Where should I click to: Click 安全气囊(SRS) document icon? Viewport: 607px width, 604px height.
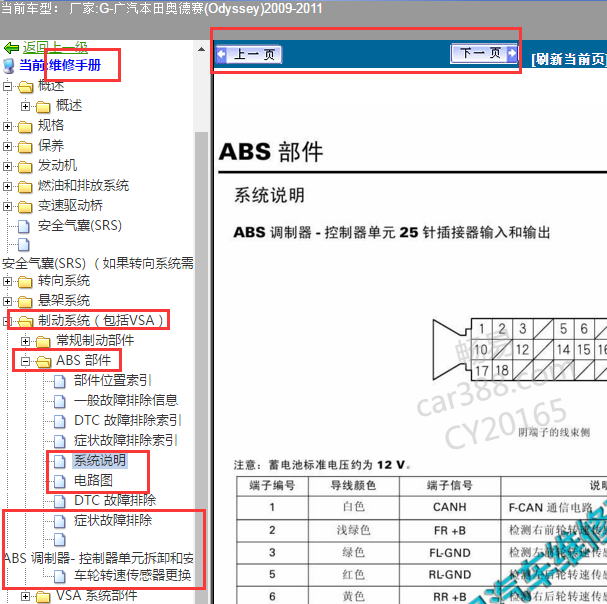coord(24,226)
